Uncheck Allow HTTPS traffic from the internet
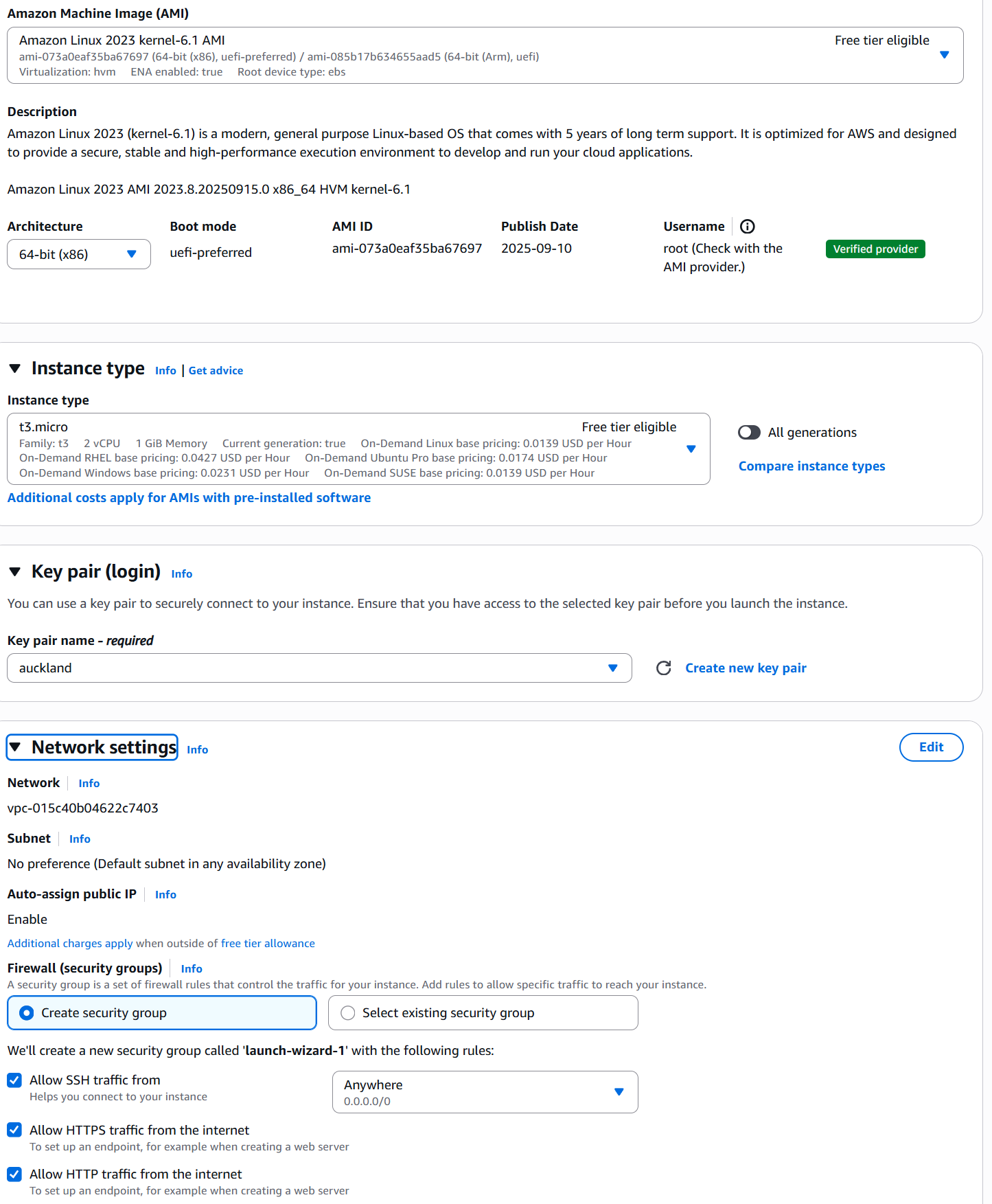The height and width of the screenshot is (1204, 992). (x=14, y=1130)
